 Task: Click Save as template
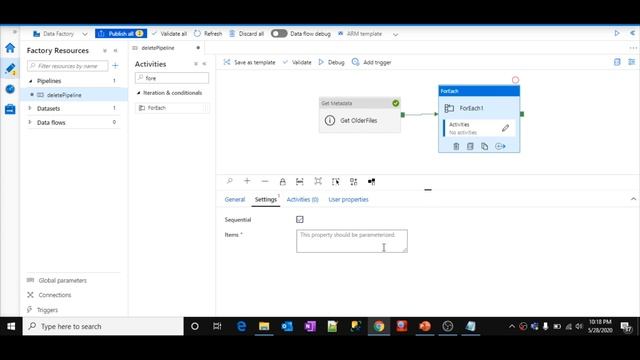tap(249, 62)
